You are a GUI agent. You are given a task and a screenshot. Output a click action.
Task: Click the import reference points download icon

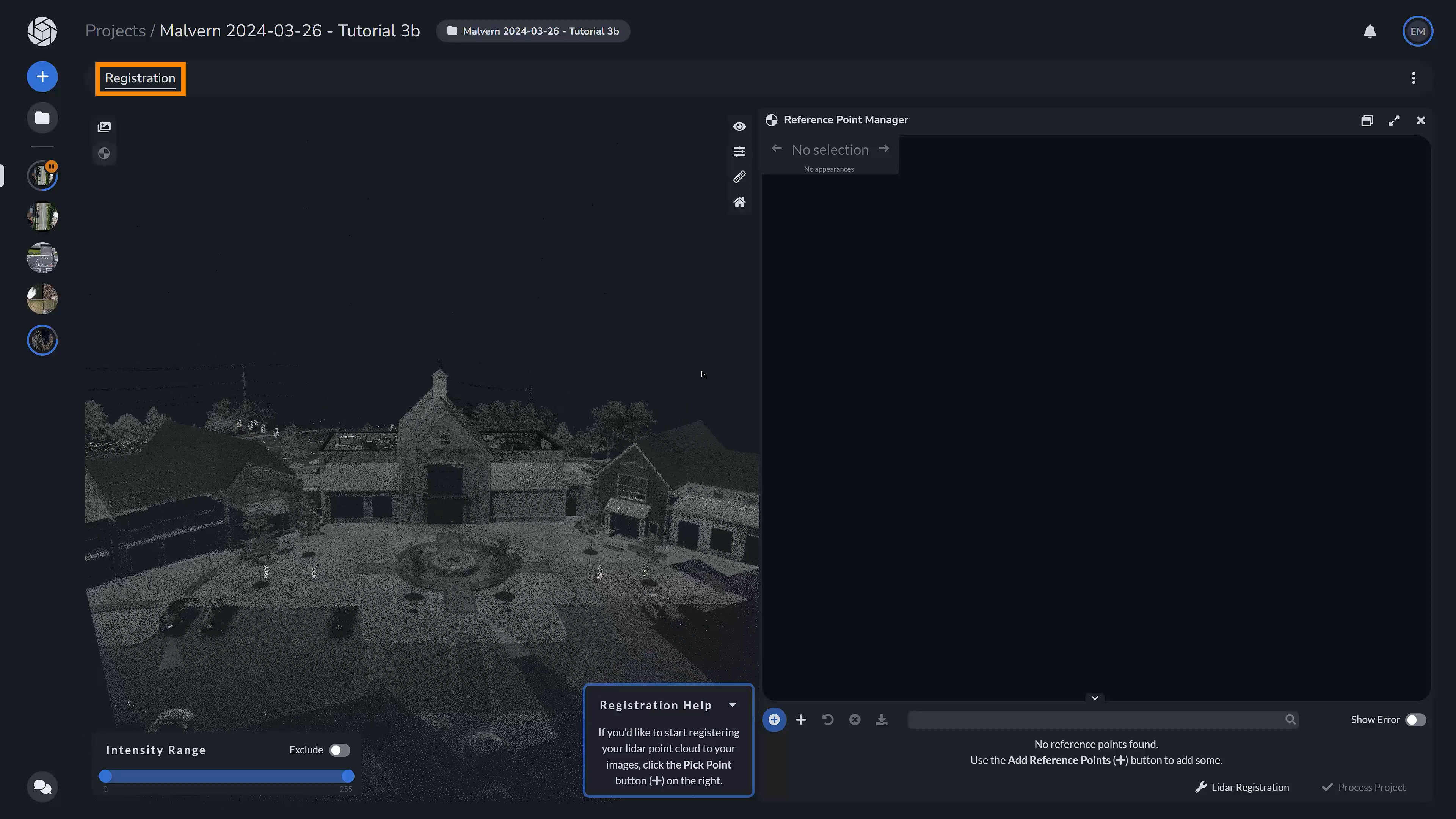coord(881,719)
